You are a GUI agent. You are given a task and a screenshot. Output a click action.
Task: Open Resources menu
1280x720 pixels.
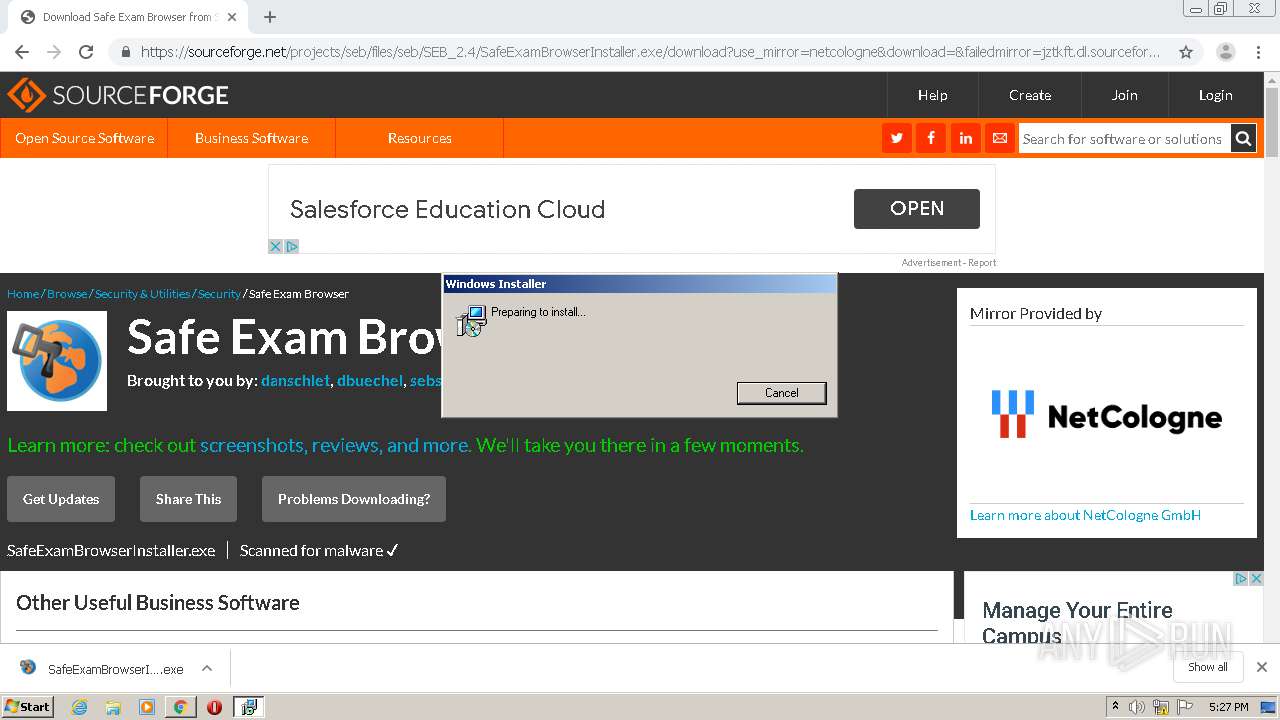419,138
